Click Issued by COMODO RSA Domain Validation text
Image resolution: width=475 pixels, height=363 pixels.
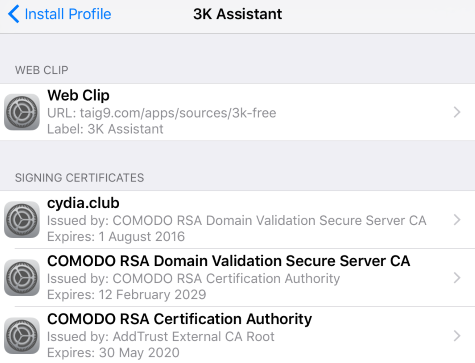237,221
